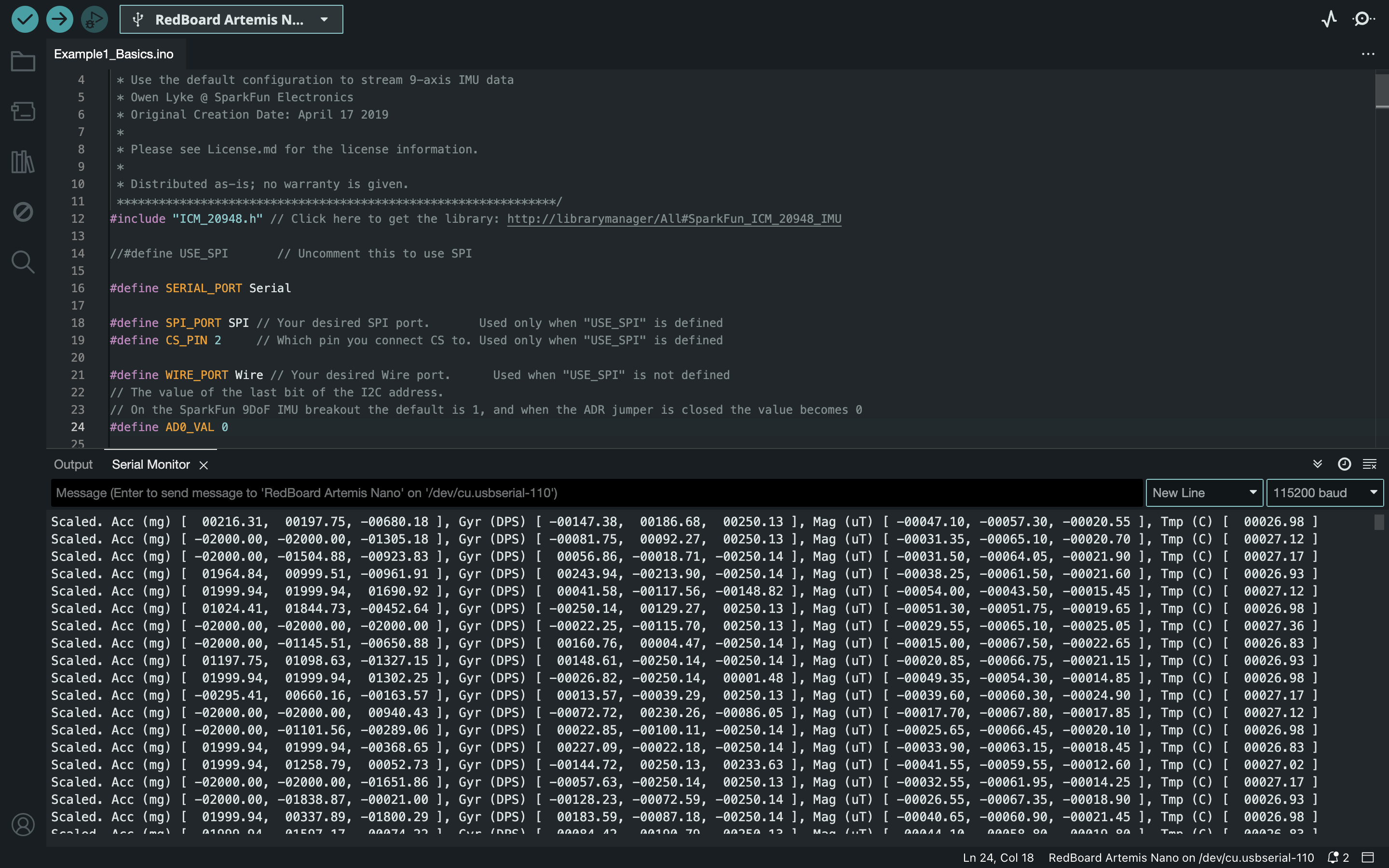The width and height of the screenshot is (1389, 868).
Task: Open the Serial Monitor magnifier icon
Action: [1363, 19]
